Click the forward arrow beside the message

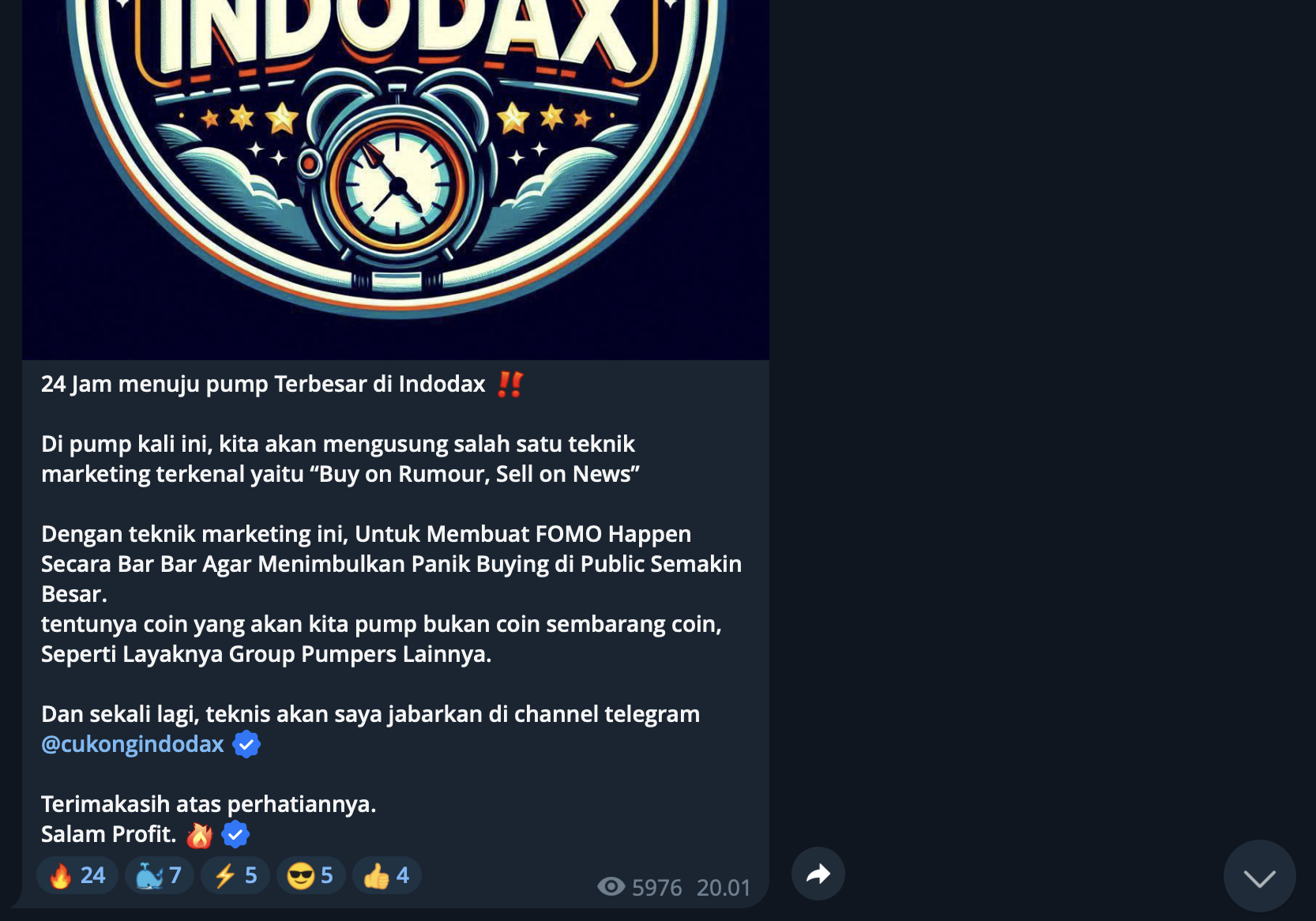[818, 874]
